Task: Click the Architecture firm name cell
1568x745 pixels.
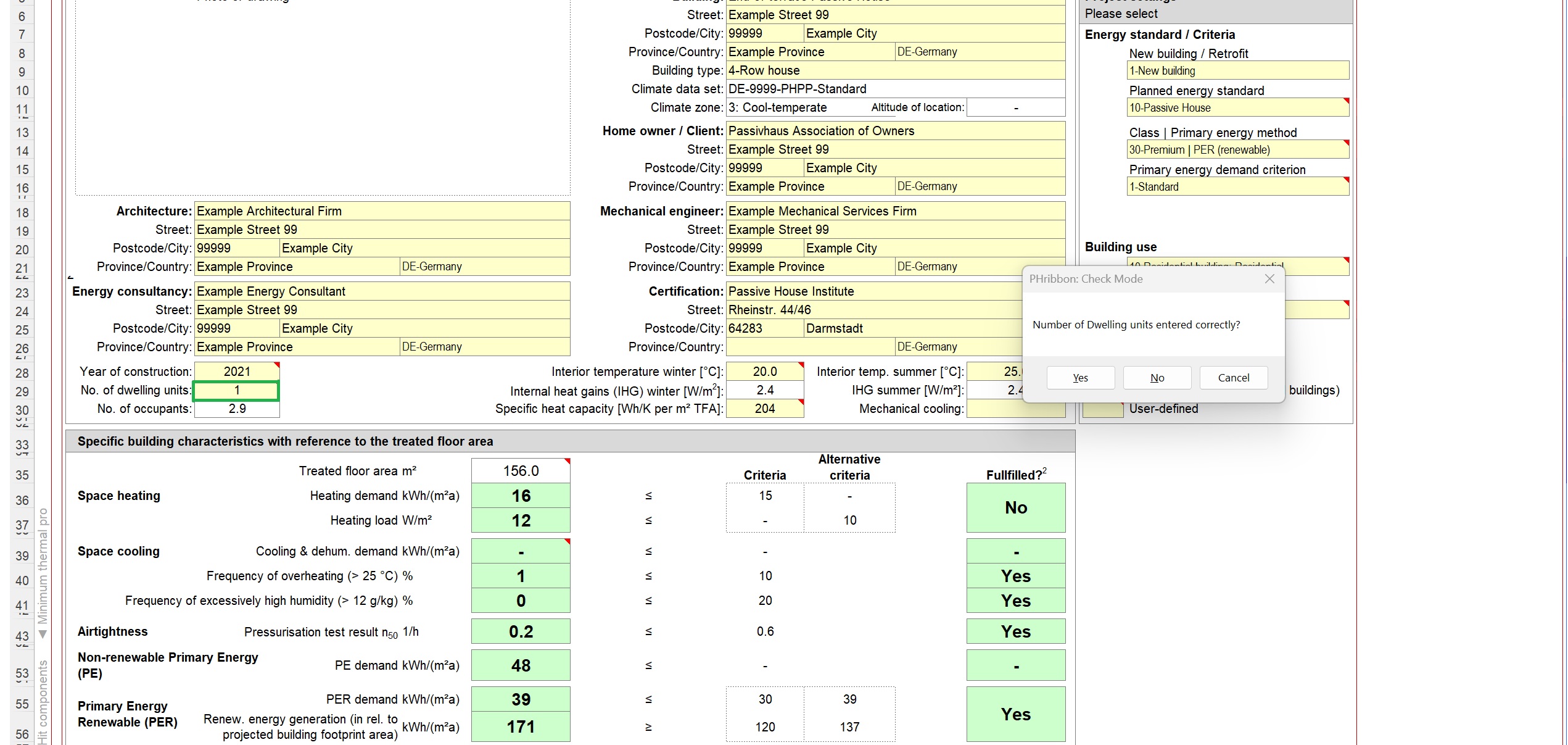Action: click(x=382, y=211)
